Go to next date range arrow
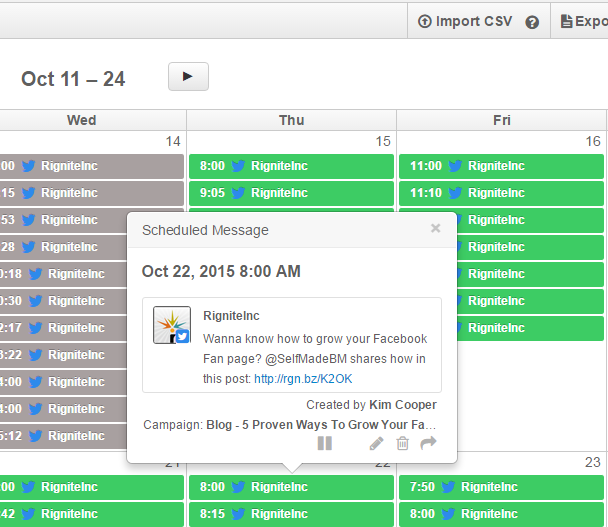The height and width of the screenshot is (527, 608). (x=188, y=76)
